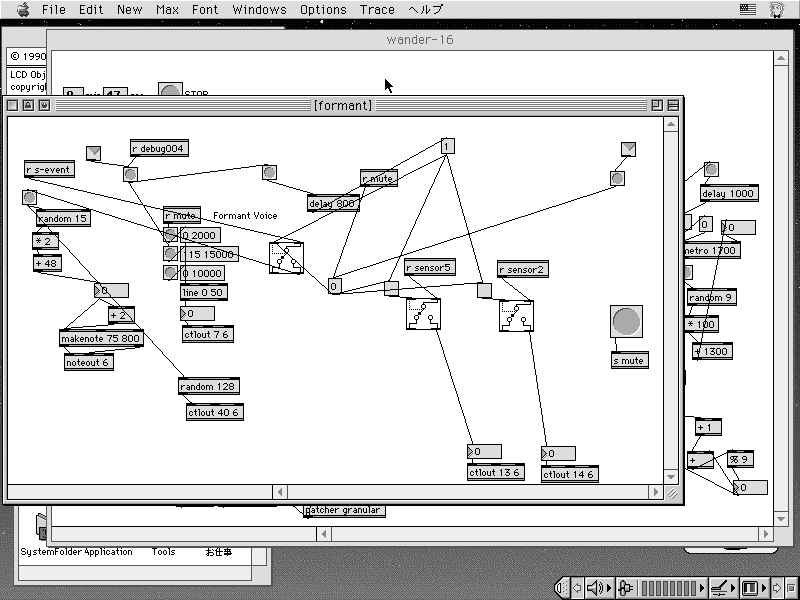Screen dimensions: 800x600
Task: Click the switch object left of 0 message
Action: (x=286, y=258)
